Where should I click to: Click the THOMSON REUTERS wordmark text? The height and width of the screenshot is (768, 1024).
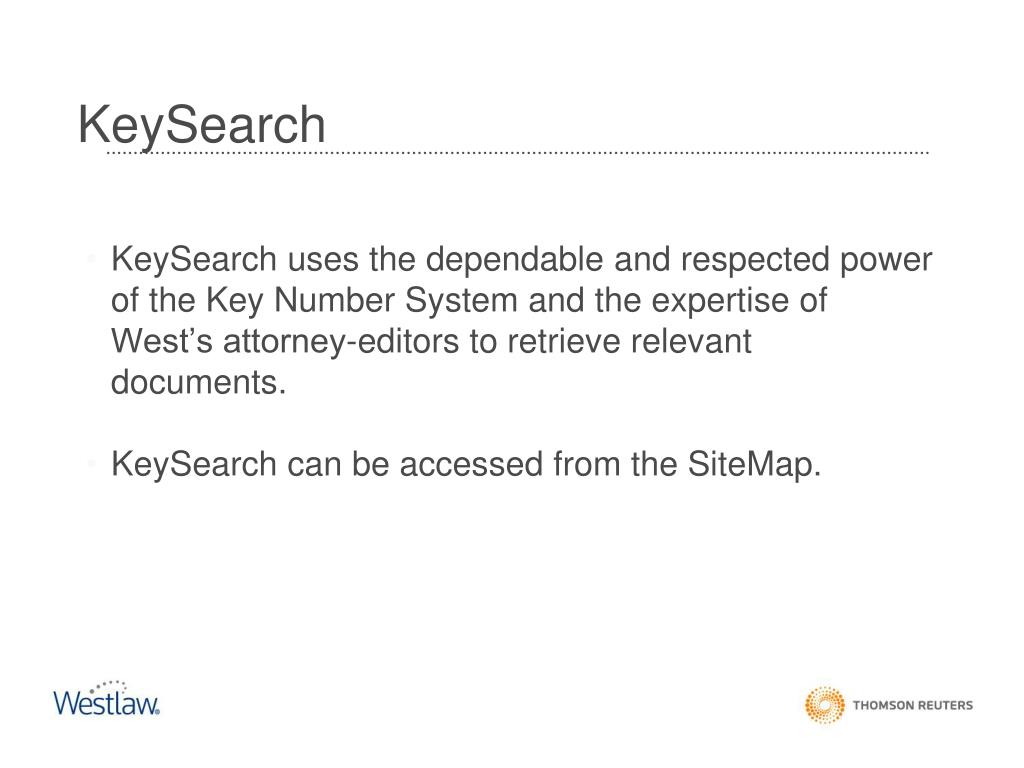pyautogui.click(x=913, y=705)
